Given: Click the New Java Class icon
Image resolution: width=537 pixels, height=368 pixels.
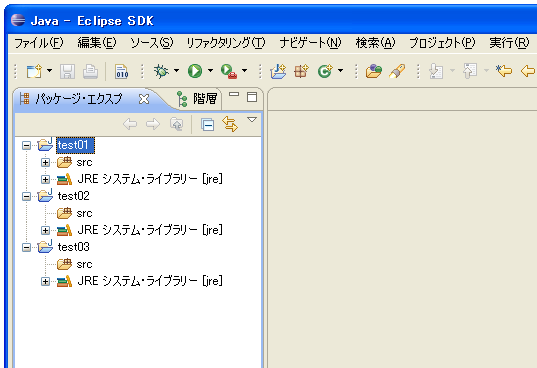Looking at the screenshot, I should click(x=325, y=71).
